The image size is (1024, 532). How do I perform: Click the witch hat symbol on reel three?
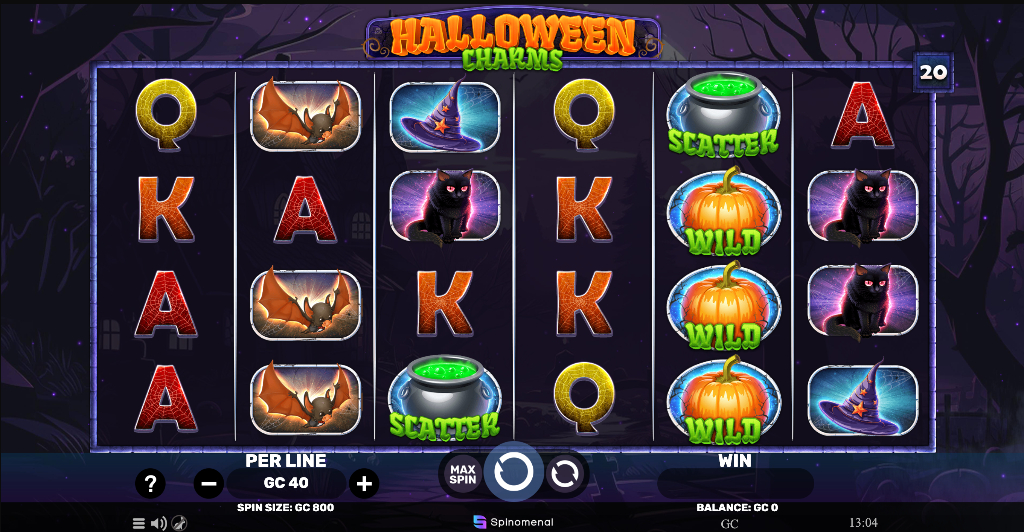tap(444, 116)
